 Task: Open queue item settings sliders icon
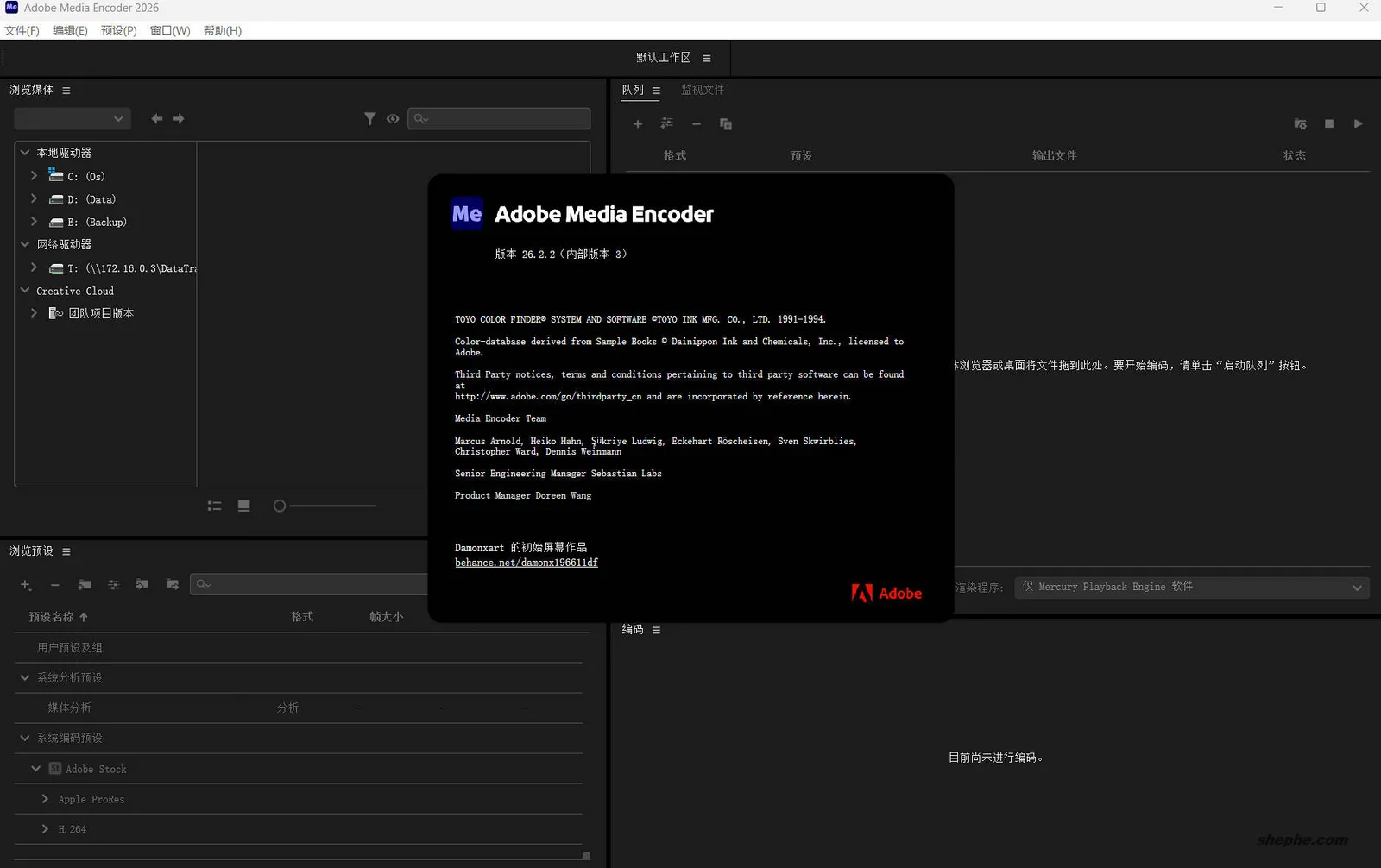click(x=667, y=124)
